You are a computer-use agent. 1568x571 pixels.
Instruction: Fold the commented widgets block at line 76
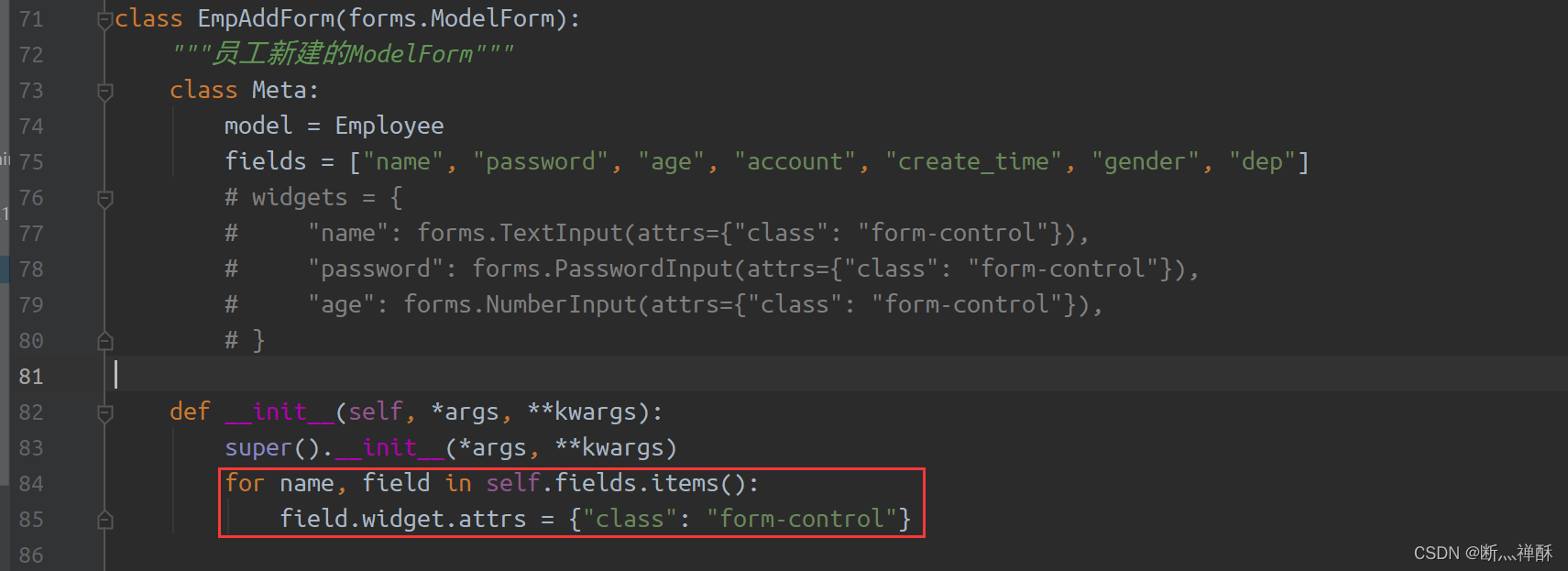click(x=105, y=199)
